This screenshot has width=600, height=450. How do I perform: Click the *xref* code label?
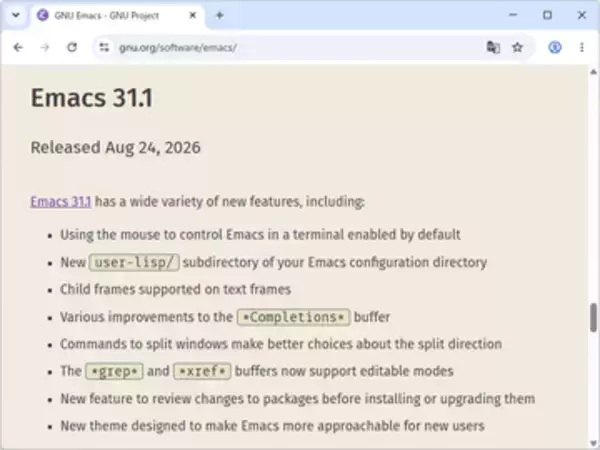(202, 372)
